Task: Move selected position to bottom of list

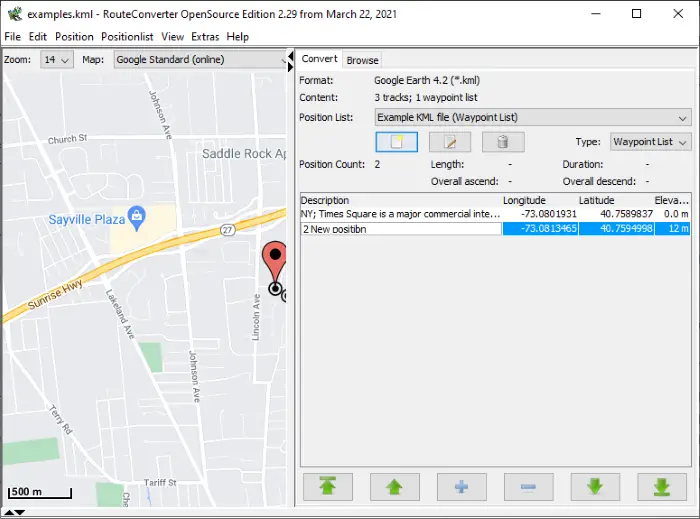Action: [x=662, y=487]
